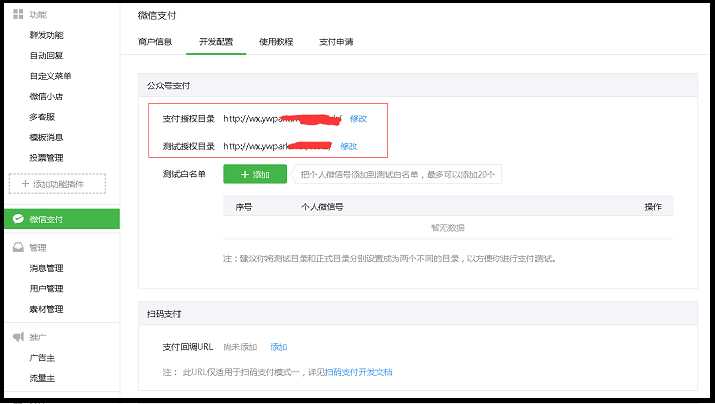Switch to the 商户信息 tab
The height and width of the screenshot is (404, 715).
[x=155, y=41]
